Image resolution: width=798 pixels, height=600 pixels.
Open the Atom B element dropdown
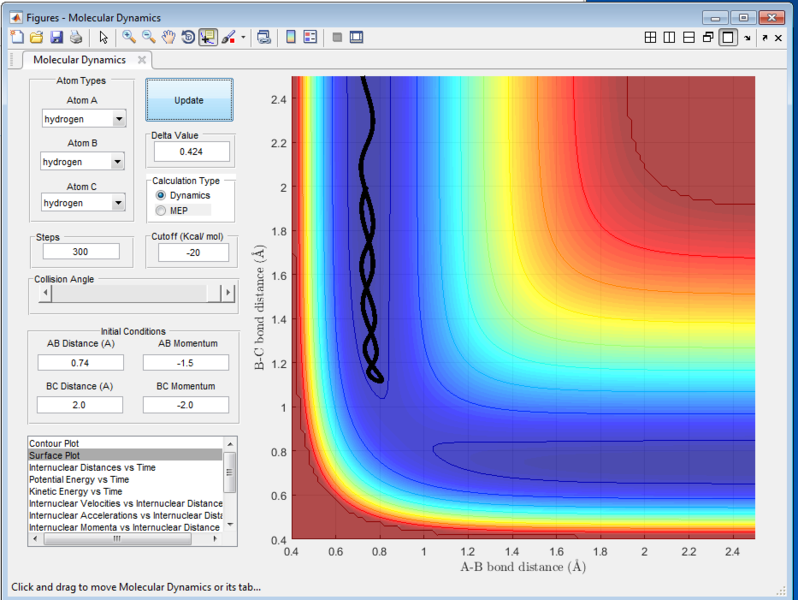coord(117,162)
